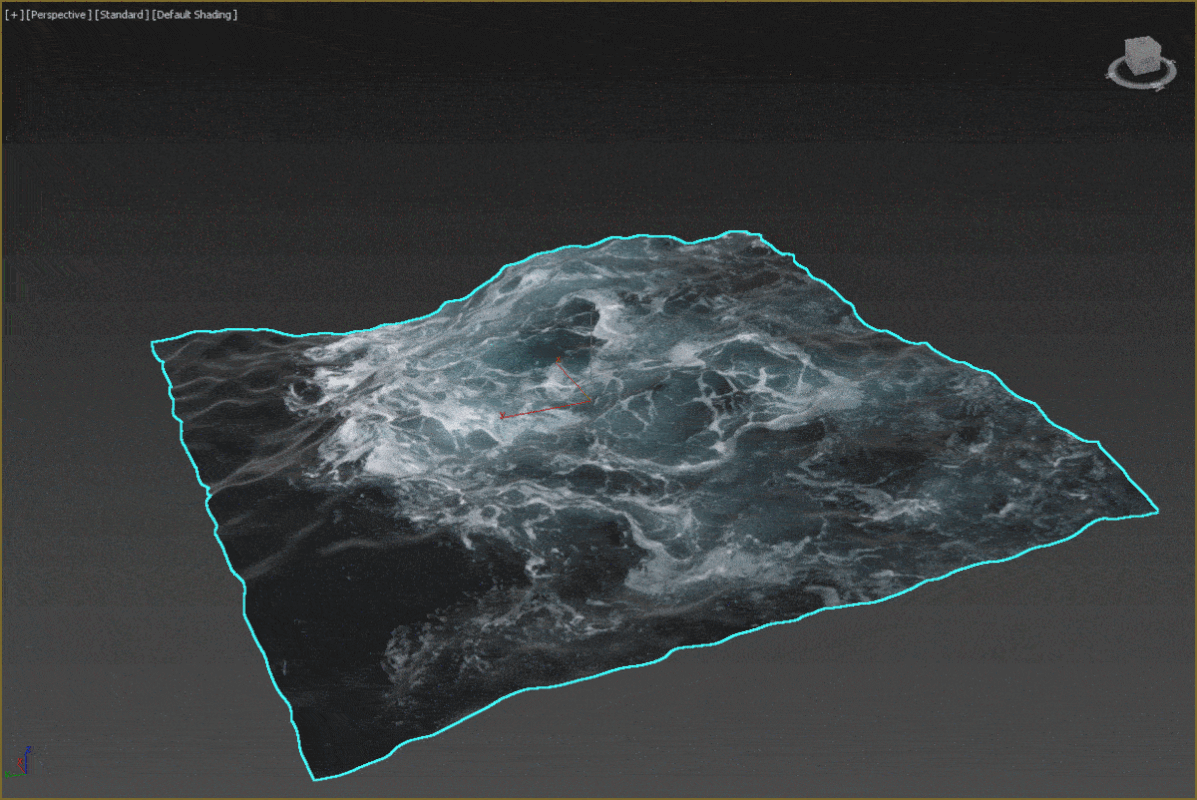Open the [Standard] viewport settings menu
This screenshot has height=800, width=1197.
pyautogui.click(x=121, y=15)
